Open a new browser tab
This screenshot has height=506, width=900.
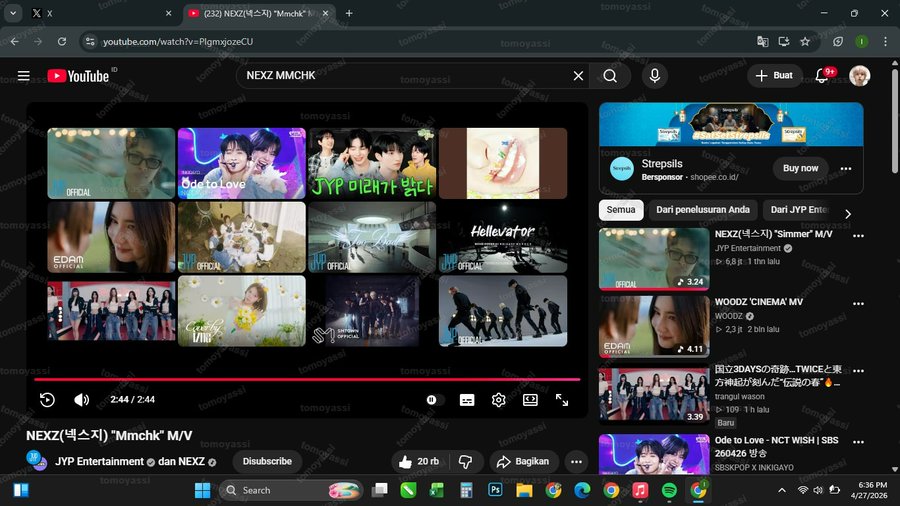(x=349, y=13)
